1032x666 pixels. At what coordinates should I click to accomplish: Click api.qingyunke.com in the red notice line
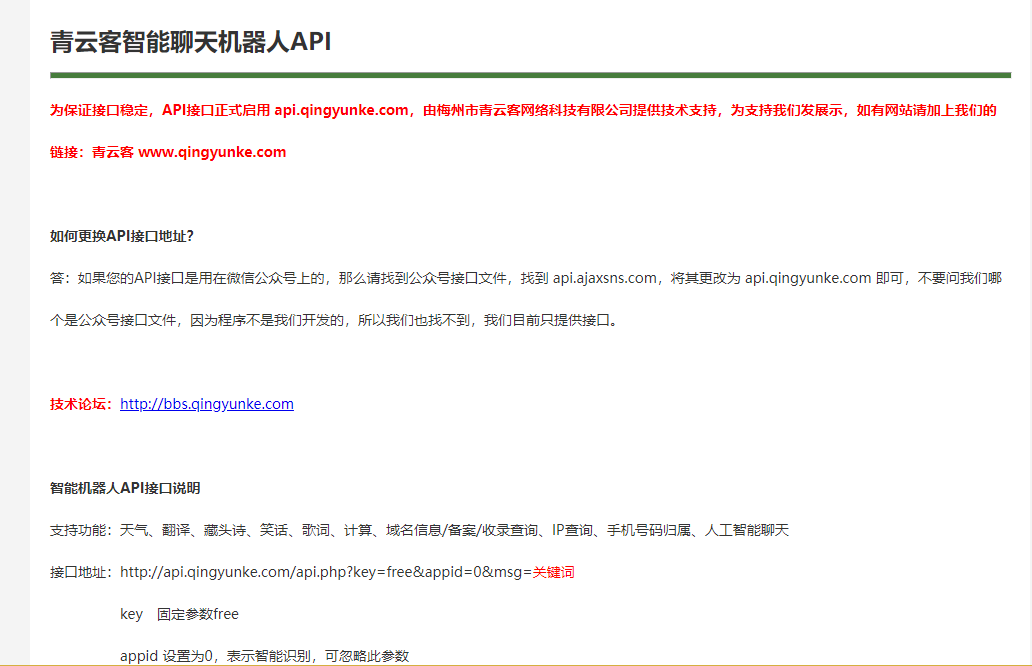pyautogui.click(x=341, y=111)
